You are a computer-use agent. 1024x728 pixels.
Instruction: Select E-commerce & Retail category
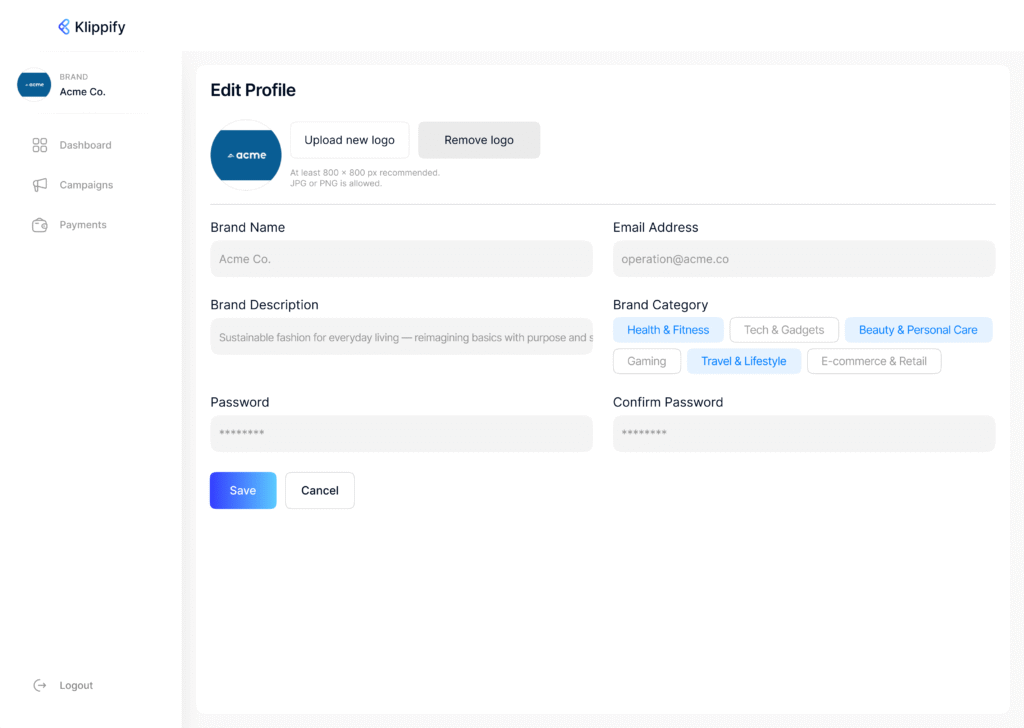coord(874,361)
